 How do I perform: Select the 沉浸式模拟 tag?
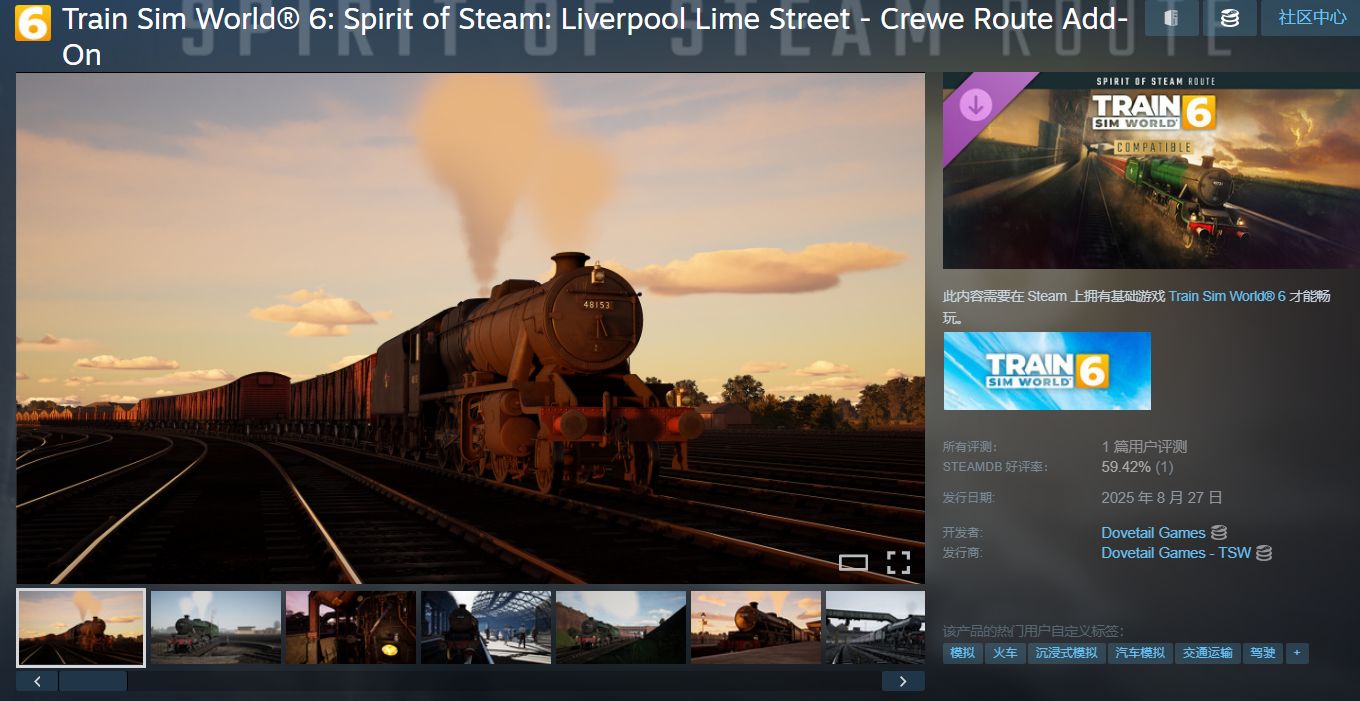1066,653
